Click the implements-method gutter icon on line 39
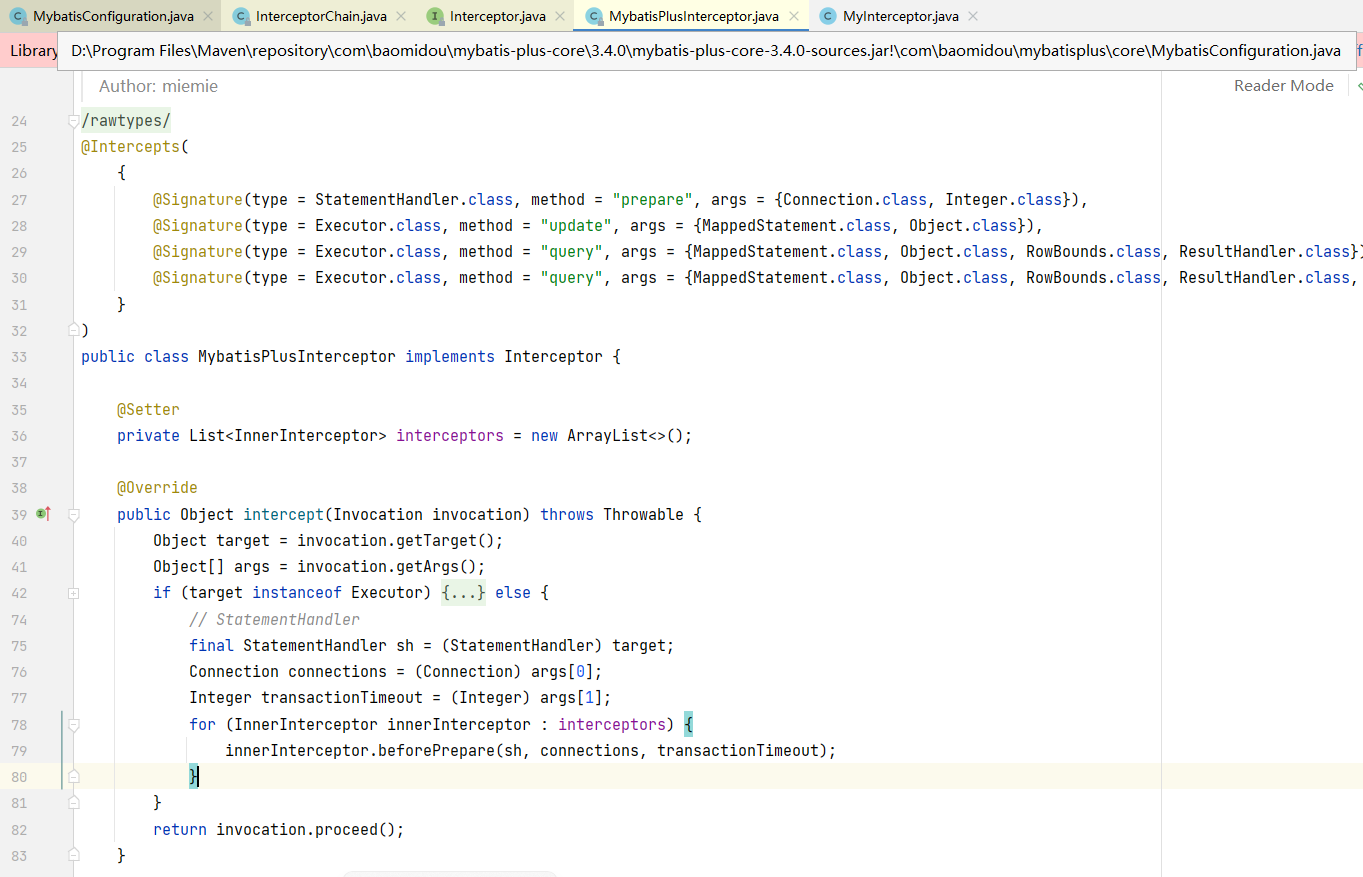The width and height of the screenshot is (1363, 877). (x=43, y=514)
